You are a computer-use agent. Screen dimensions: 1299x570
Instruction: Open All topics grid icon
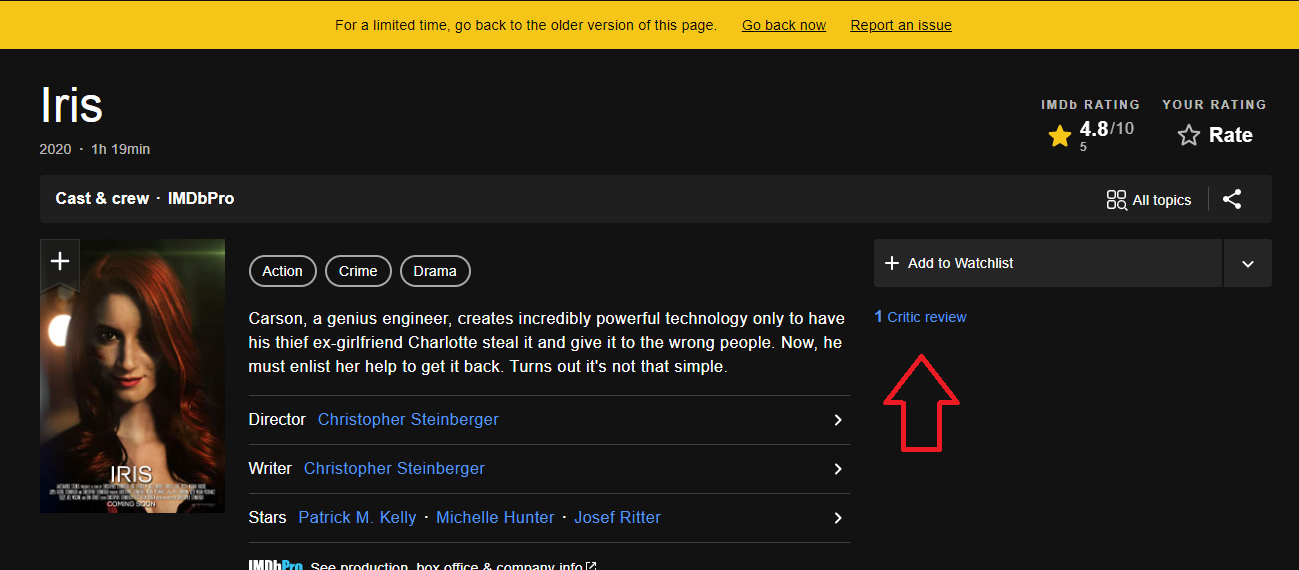click(1116, 199)
